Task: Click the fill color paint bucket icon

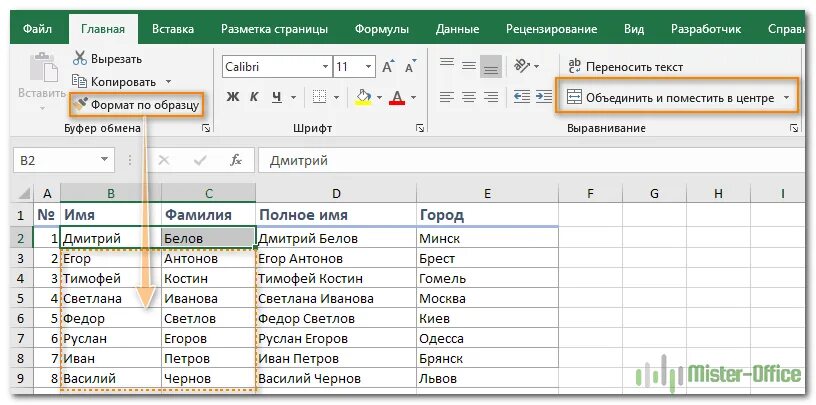Action: point(364,97)
